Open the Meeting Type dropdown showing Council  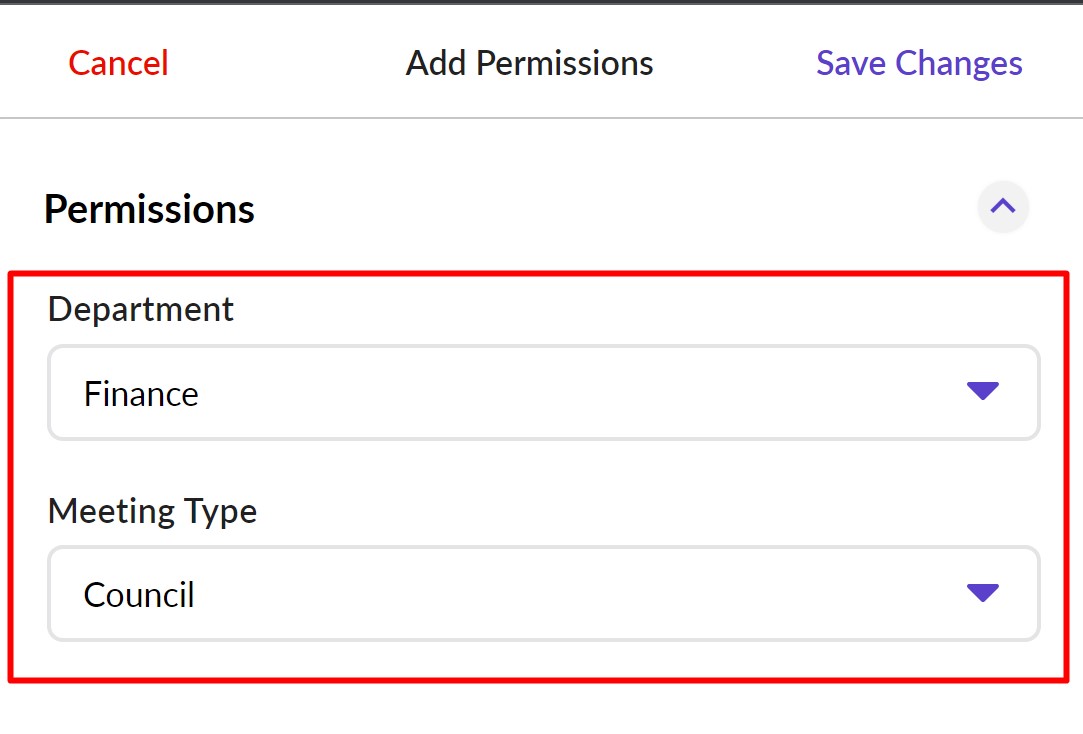click(x=543, y=594)
